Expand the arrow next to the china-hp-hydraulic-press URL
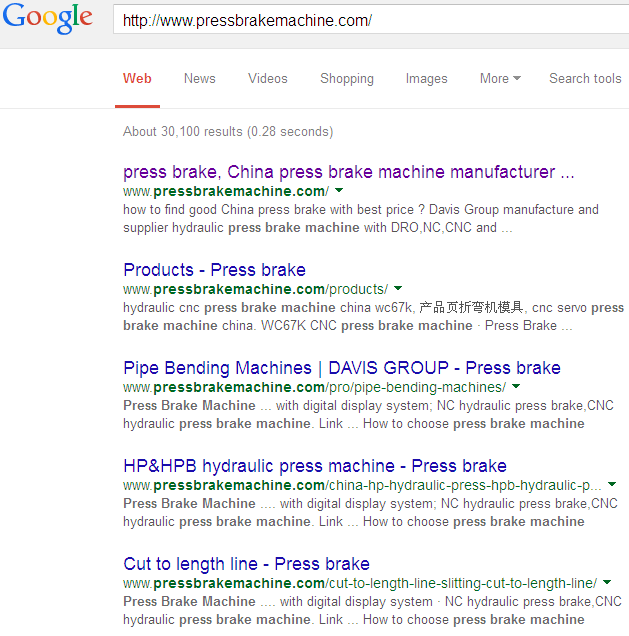 tap(612, 484)
